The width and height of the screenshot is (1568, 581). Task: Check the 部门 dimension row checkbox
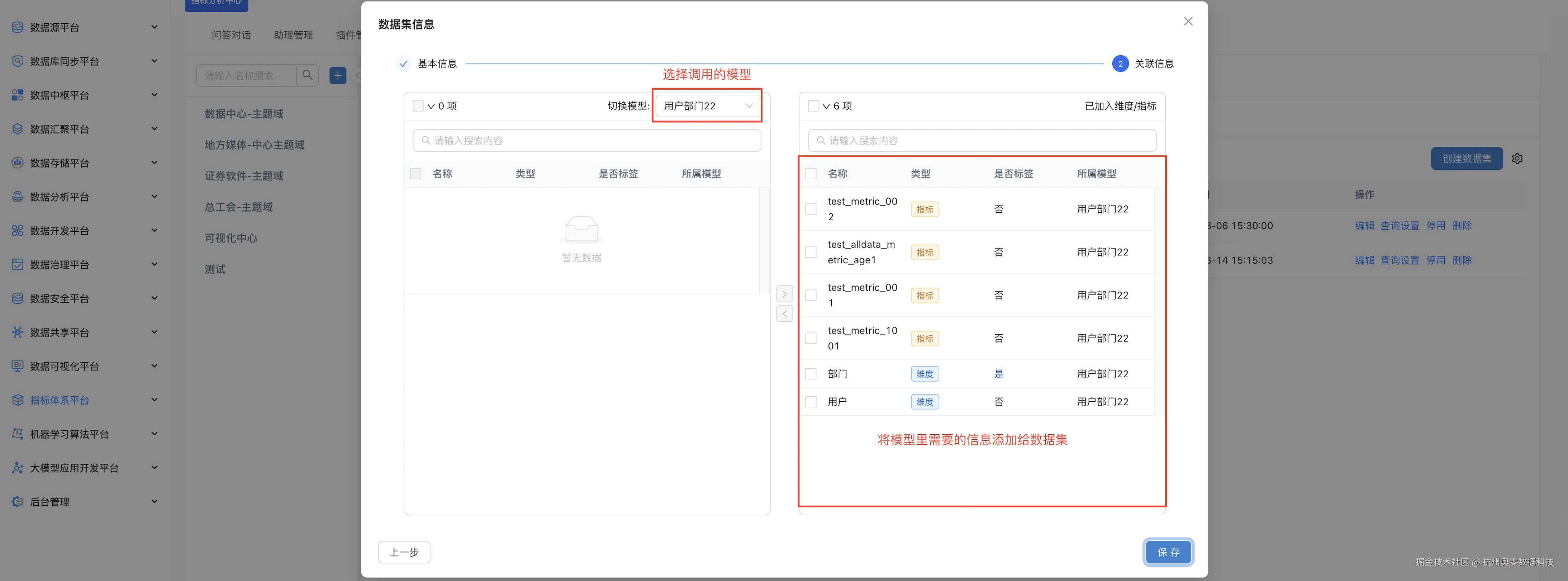coord(811,373)
